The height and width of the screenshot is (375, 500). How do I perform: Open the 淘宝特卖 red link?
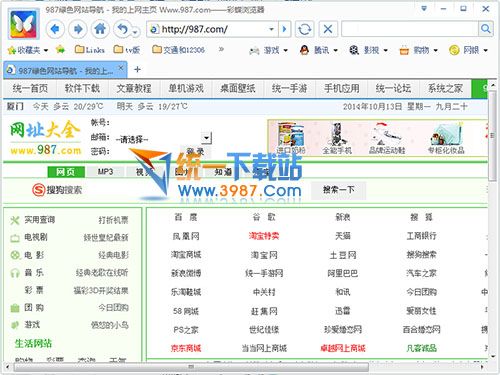tap(264, 236)
